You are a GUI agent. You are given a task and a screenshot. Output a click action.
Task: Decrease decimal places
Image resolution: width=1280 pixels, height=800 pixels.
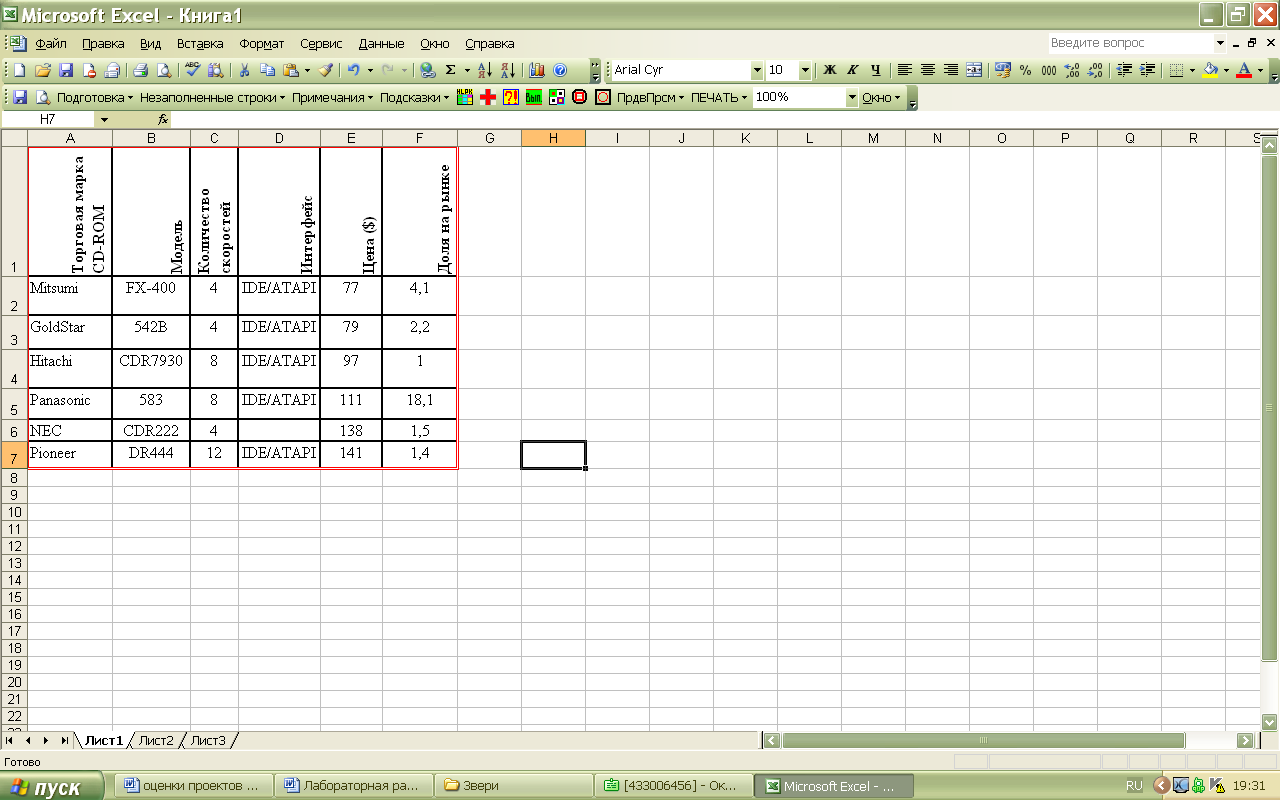tap(1095, 70)
